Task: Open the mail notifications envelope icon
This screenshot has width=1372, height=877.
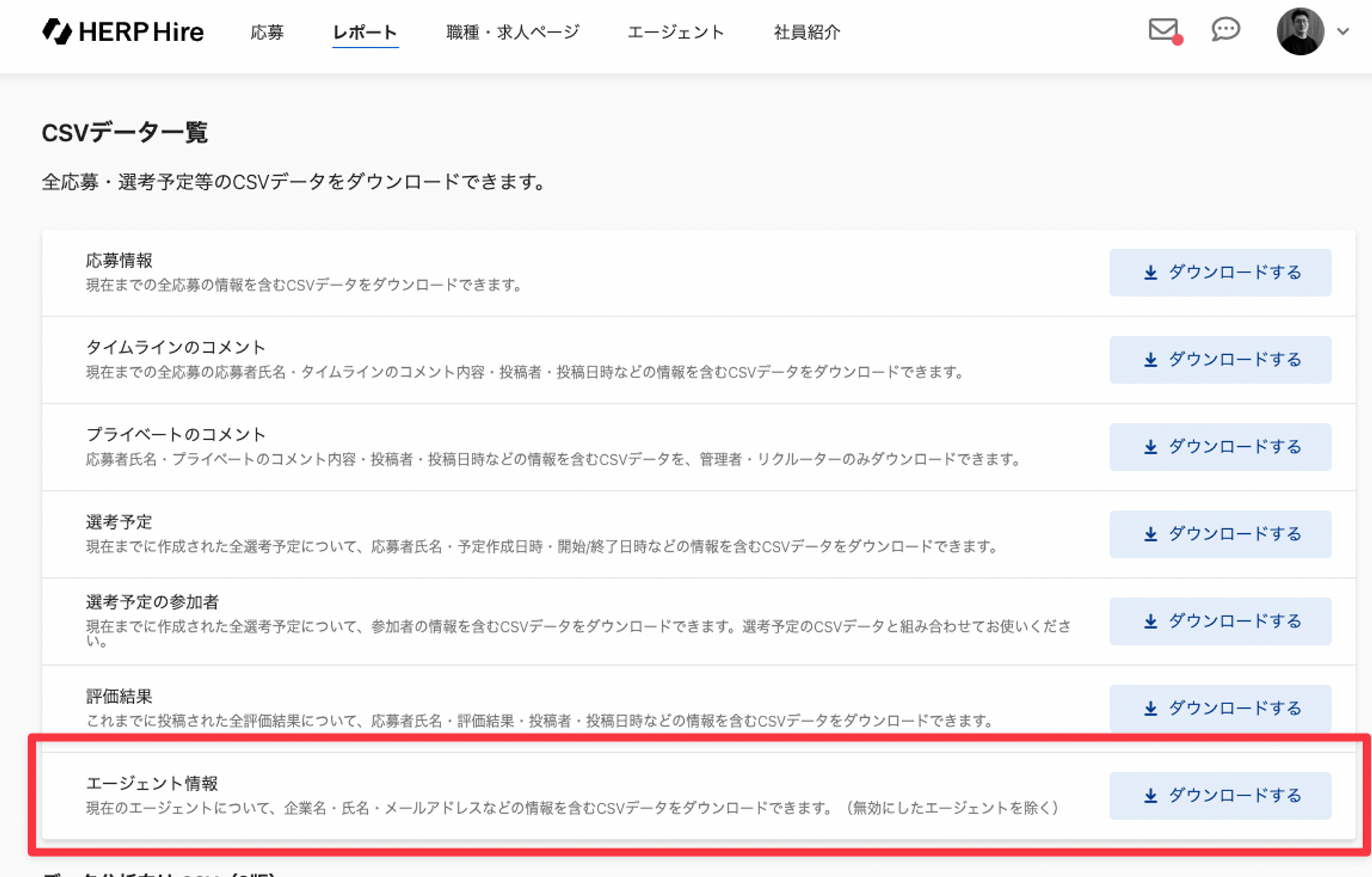Action: [x=1163, y=30]
